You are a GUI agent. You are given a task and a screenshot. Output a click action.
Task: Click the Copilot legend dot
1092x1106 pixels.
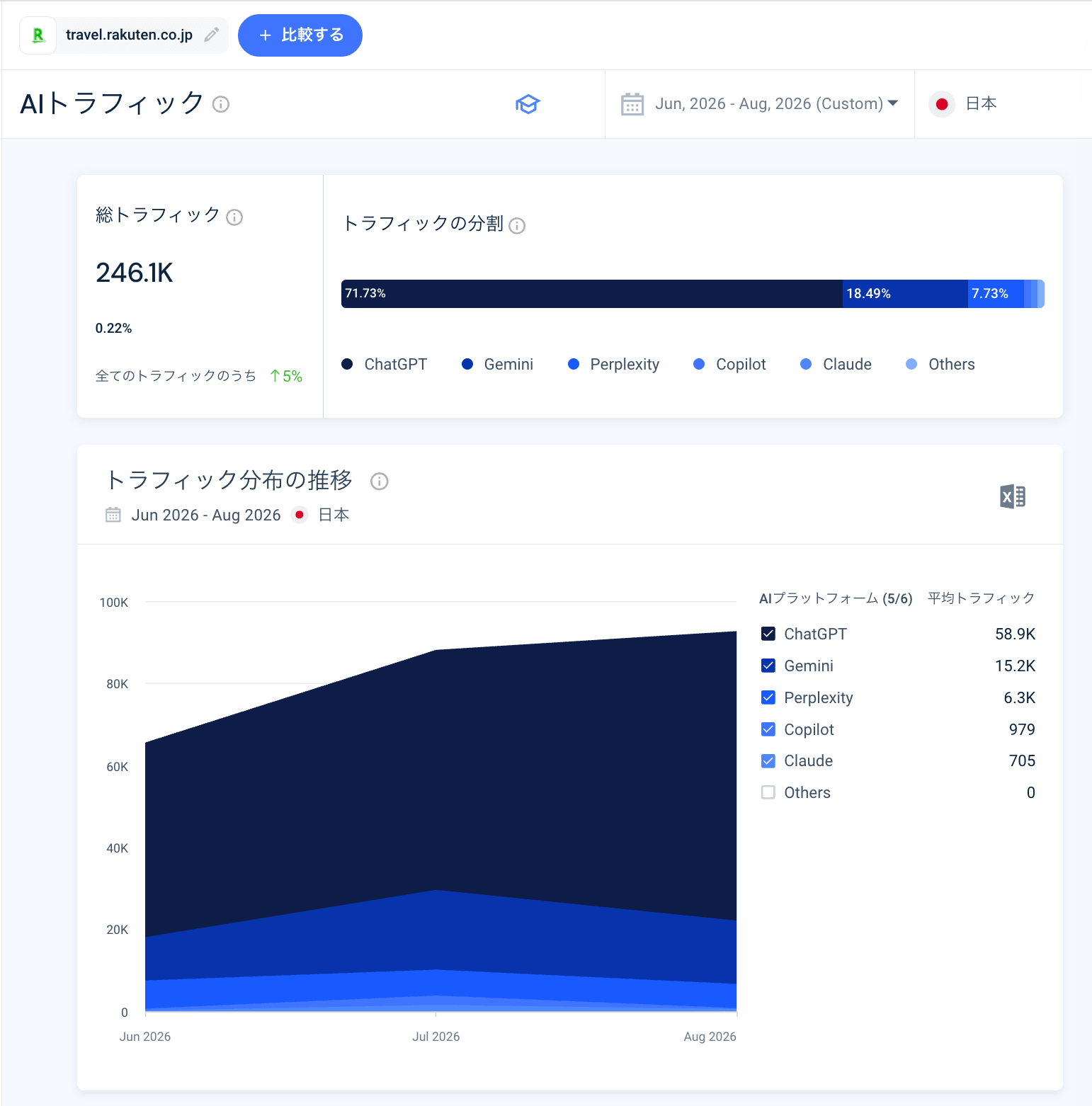tap(699, 364)
